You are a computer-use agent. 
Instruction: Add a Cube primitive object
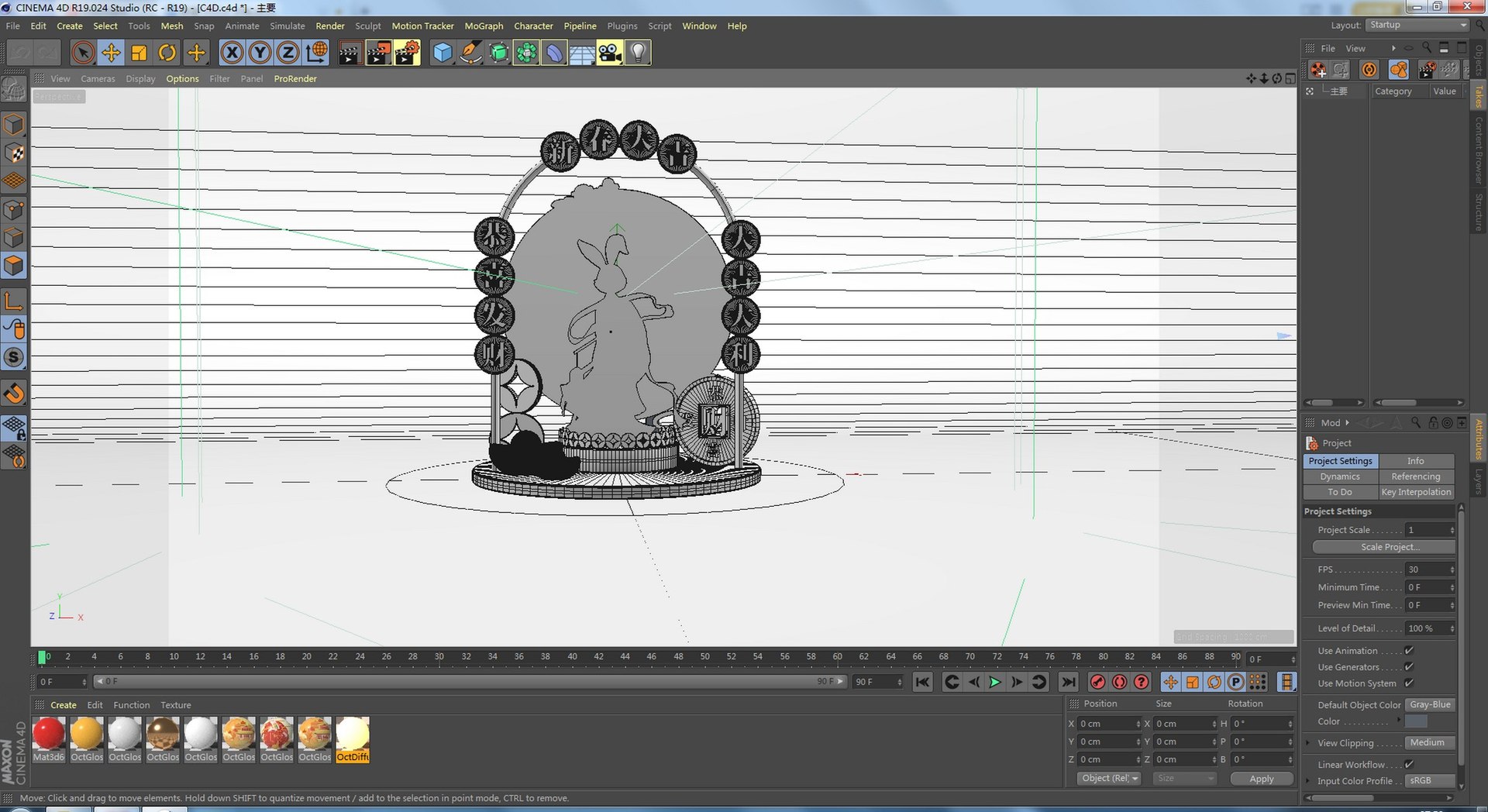click(443, 53)
